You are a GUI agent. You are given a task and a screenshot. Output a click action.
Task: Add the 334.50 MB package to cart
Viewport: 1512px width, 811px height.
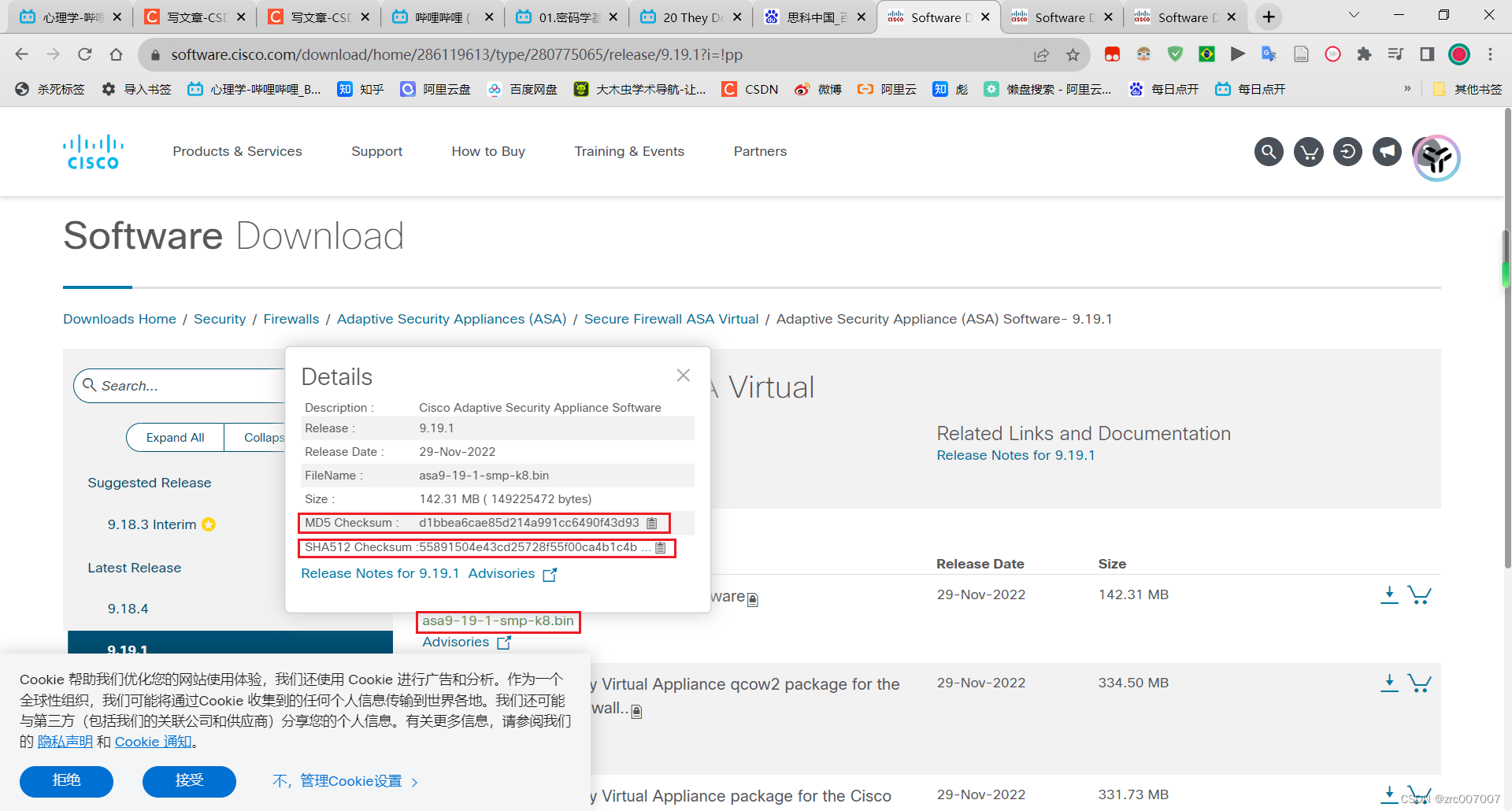pyautogui.click(x=1419, y=683)
